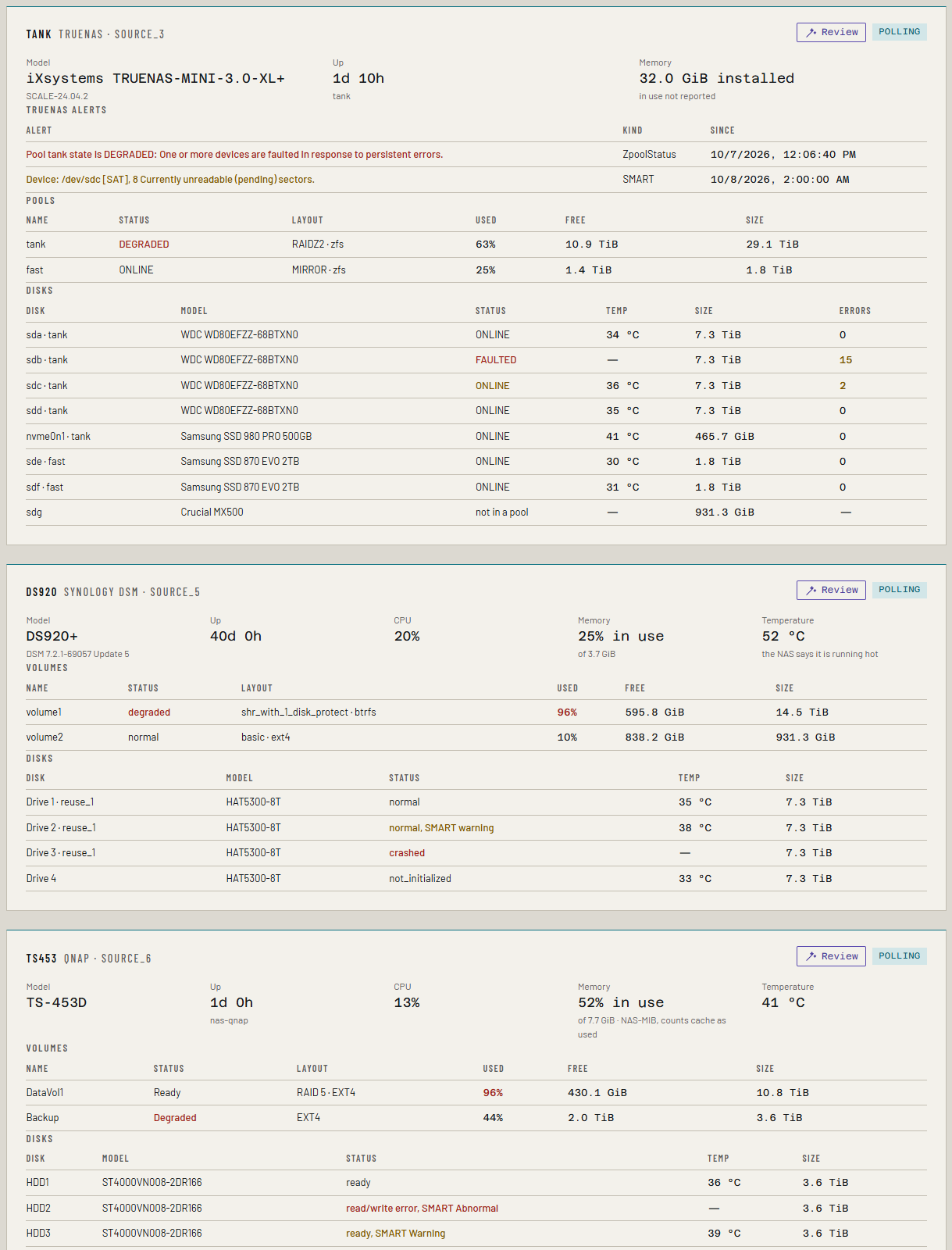Click the error count 2 for sdc
The height and width of the screenshot is (1250, 952).
point(843,386)
